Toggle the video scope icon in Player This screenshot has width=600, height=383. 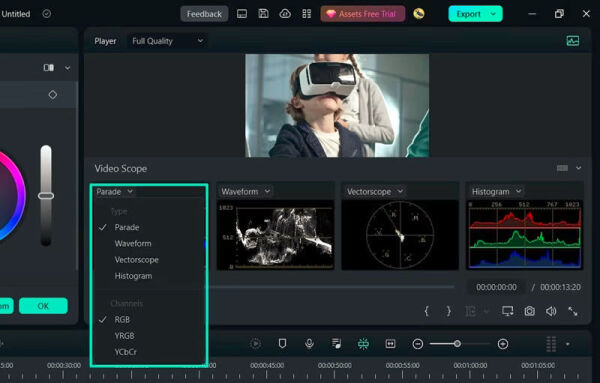572,41
